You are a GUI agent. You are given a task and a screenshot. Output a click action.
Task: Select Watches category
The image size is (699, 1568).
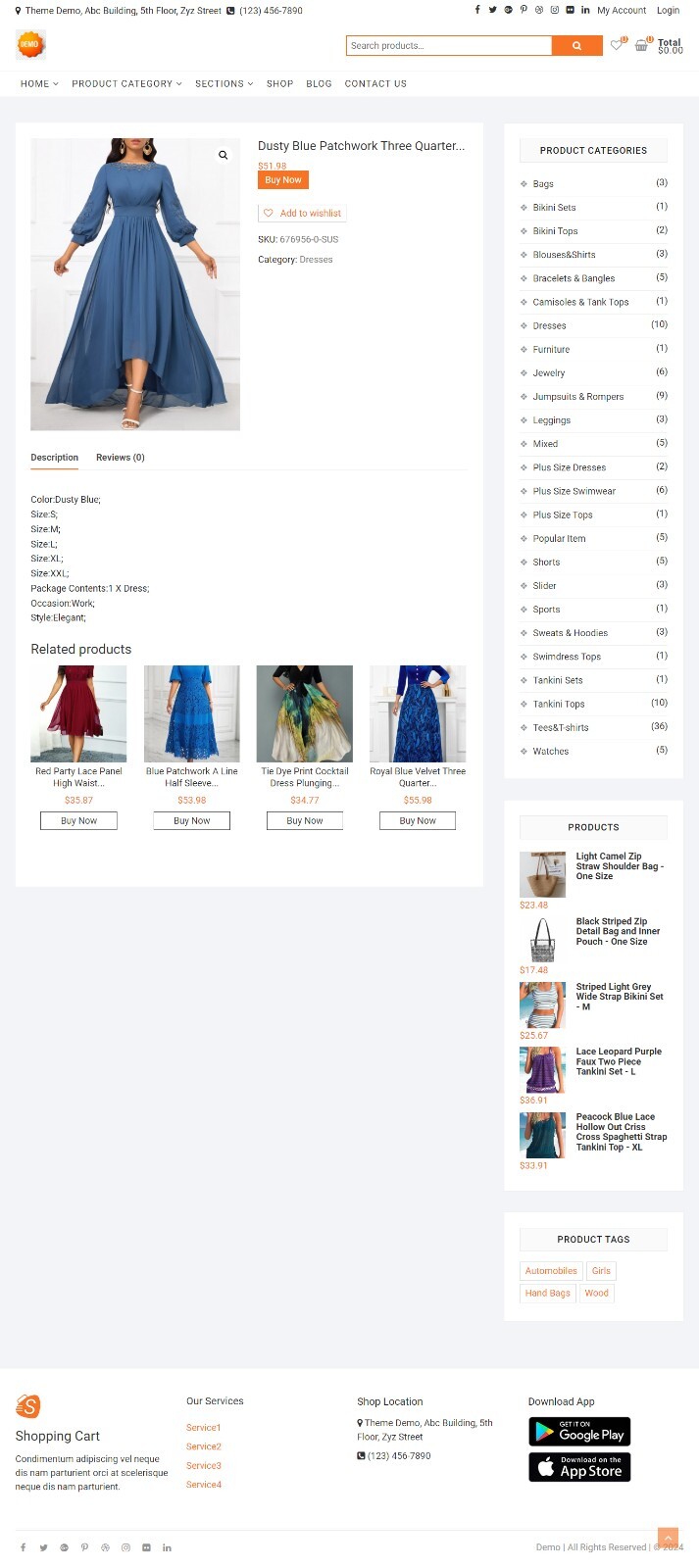tap(551, 752)
